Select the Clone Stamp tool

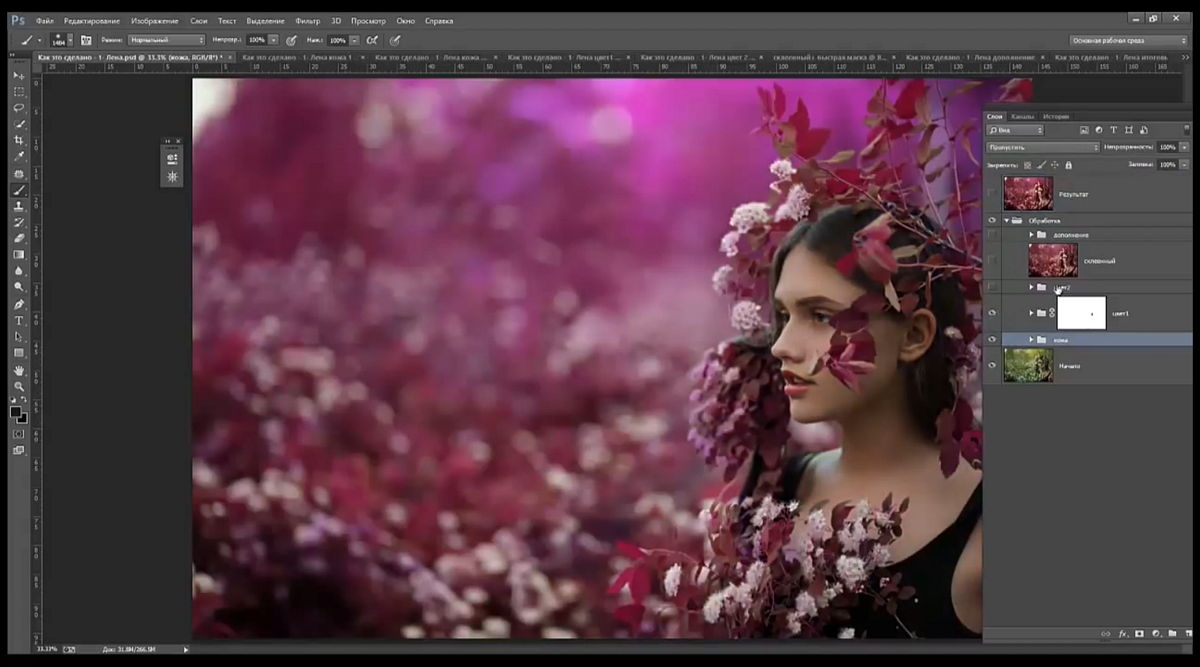click(x=18, y=206)
